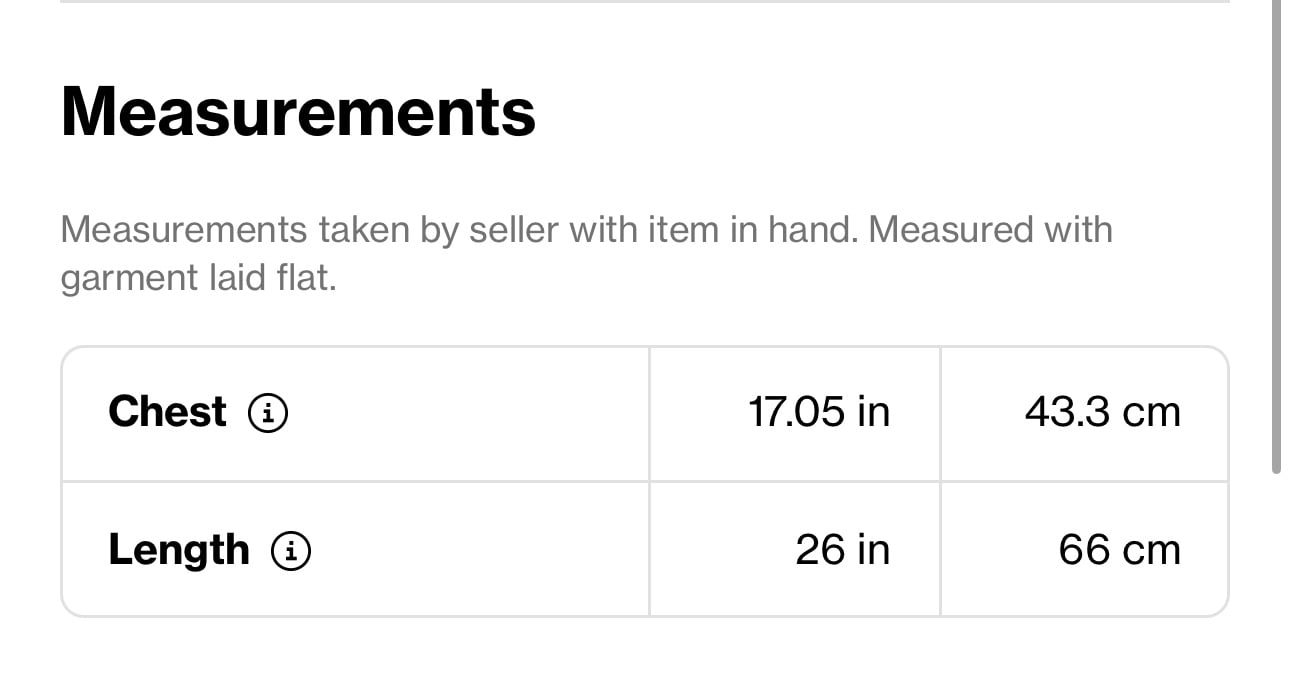Click the "cm" unit beside 66
The height and width of the screenshot is (695, 1290).
coord(1151,551)
